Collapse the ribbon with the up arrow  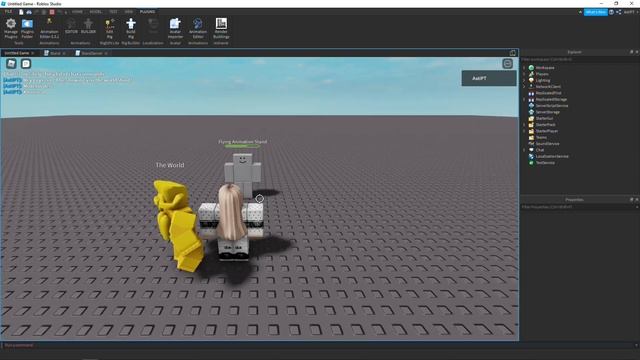pos(580,12)
